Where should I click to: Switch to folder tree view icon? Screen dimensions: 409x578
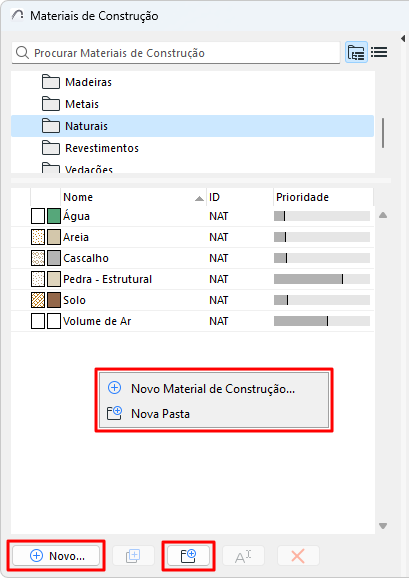[356, 52]
